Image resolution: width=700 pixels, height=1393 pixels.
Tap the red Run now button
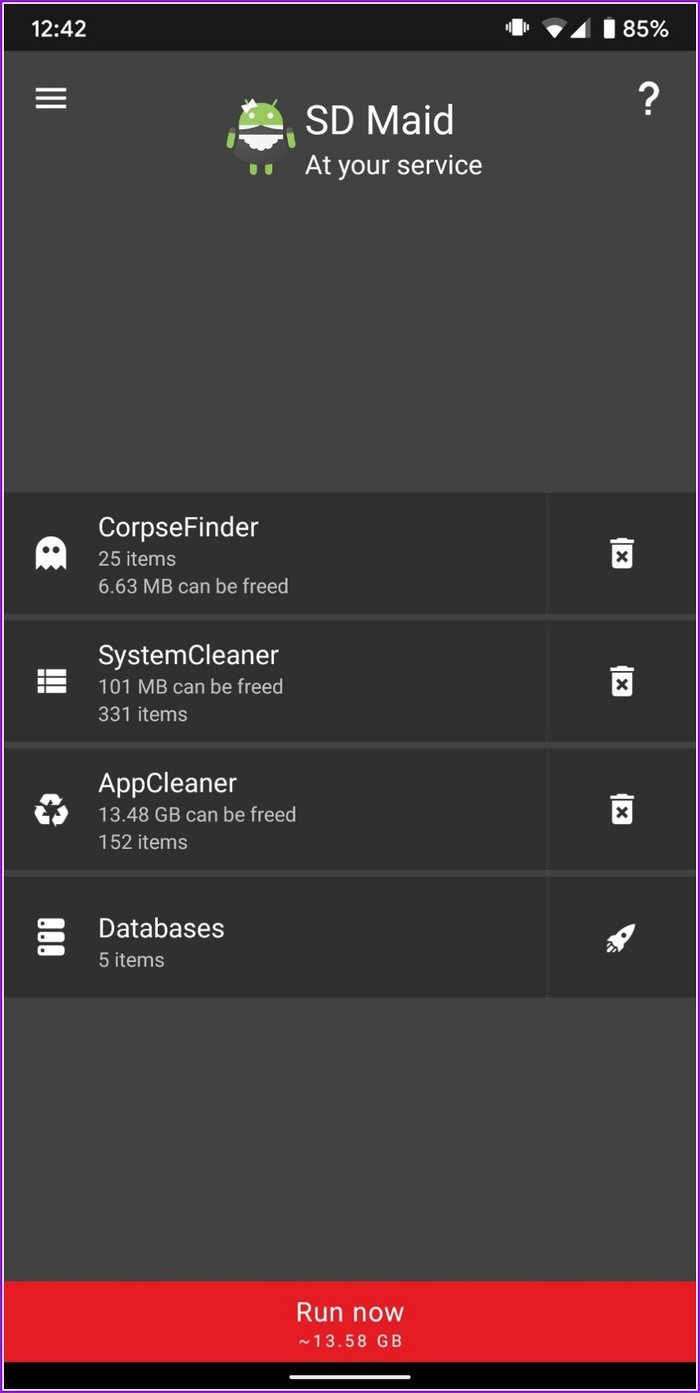click(350, 1322)
